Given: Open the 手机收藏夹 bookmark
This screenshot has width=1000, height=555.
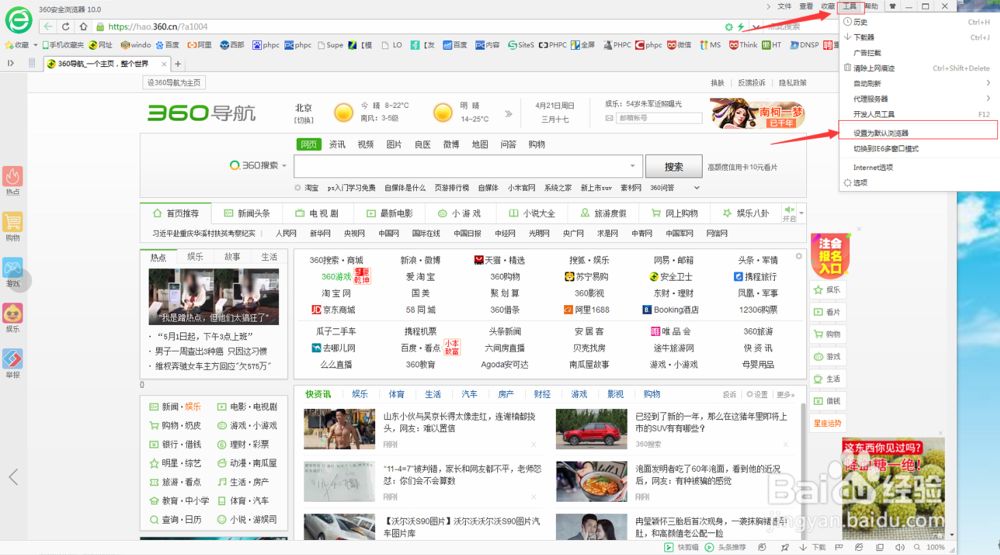Looking at the screenshot, I should pos(62,45).
